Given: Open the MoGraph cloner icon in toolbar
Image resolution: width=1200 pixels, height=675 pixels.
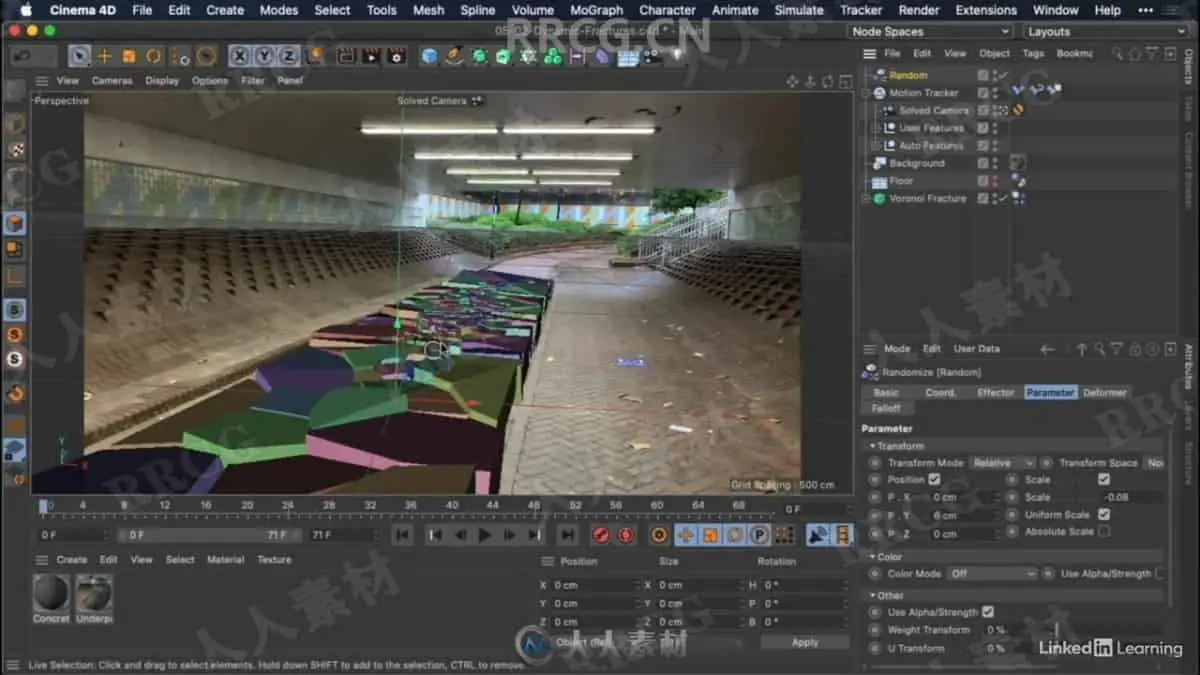Looking at the screenshot, I should point(553,56).
